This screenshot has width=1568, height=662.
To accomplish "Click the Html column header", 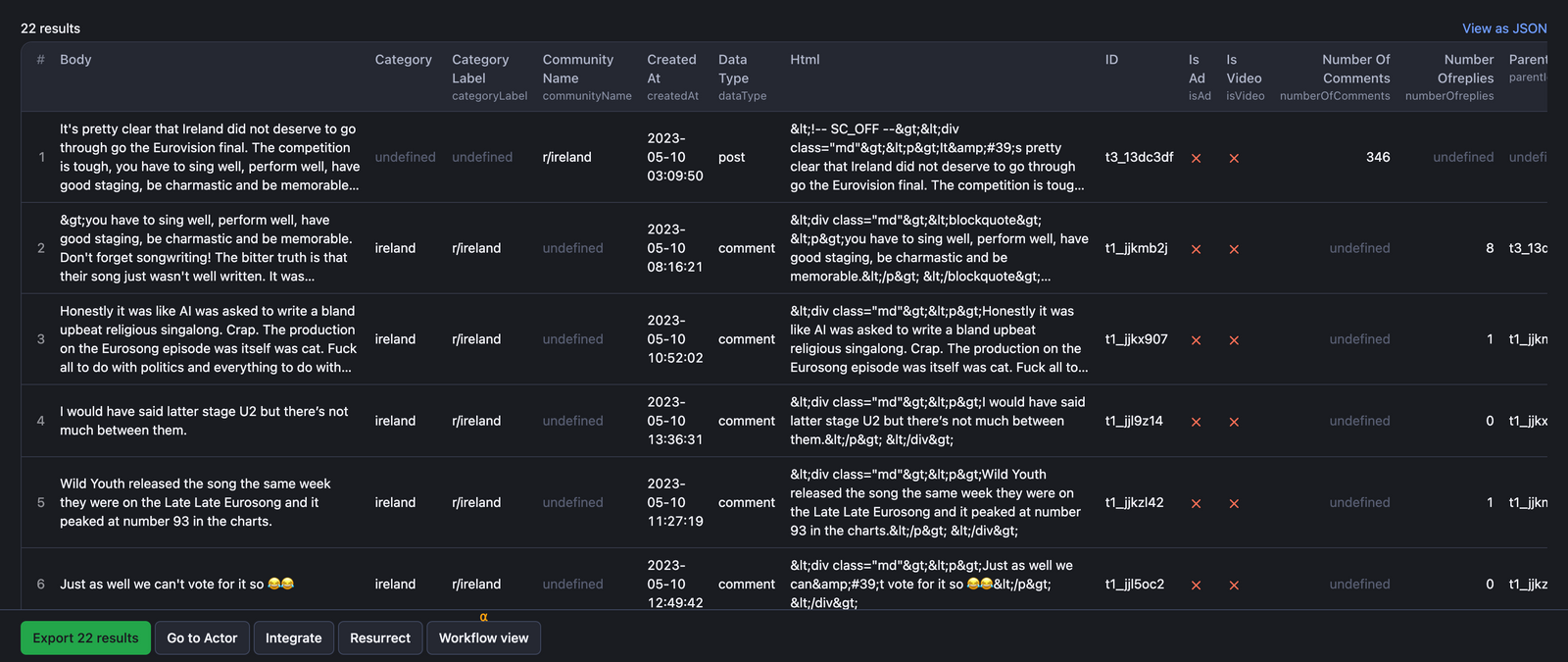I will tap(805, 60).
